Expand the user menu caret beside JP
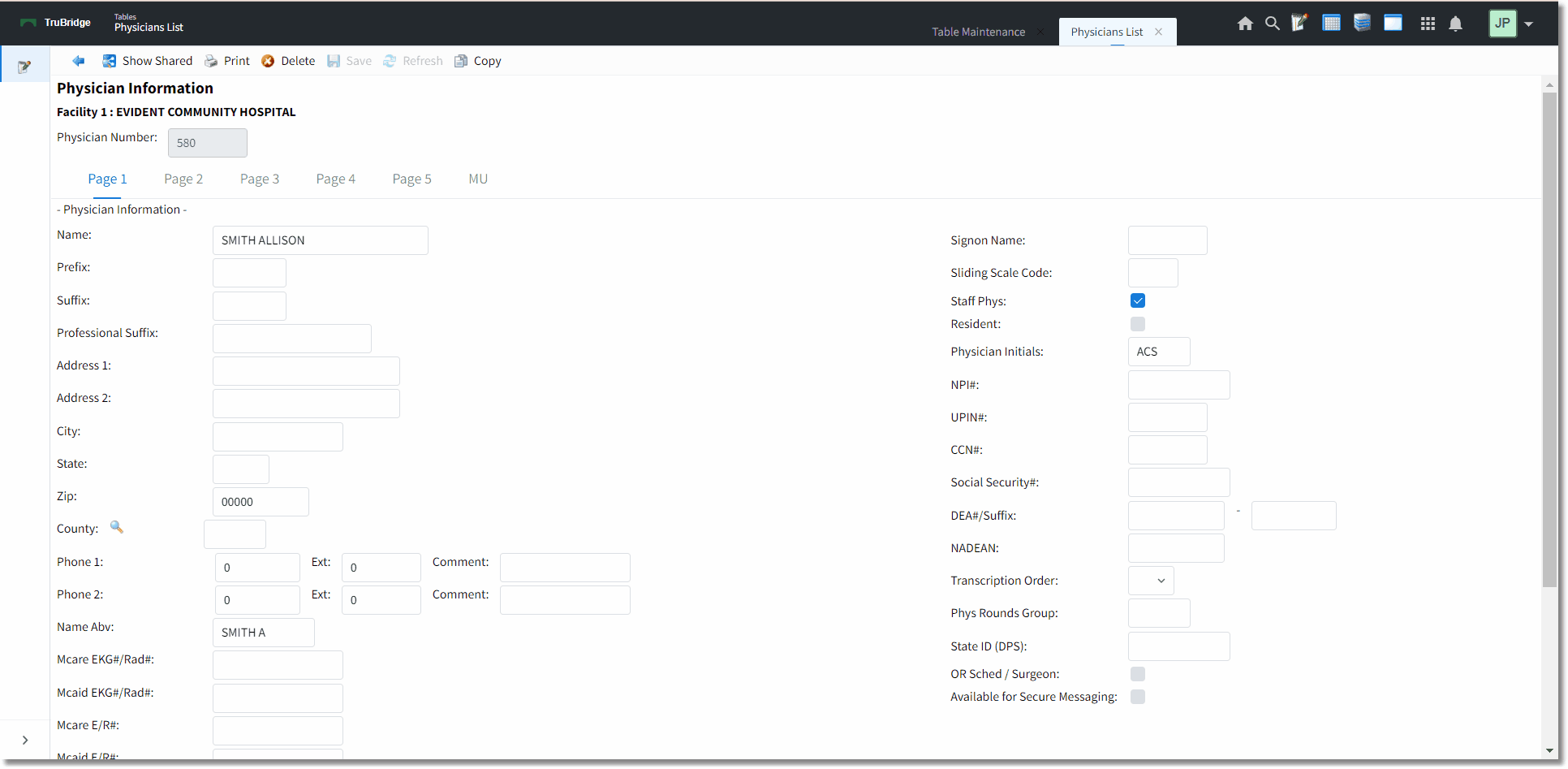The height and width of the screenshot is (769, 1568). (x=1529, y=24)
